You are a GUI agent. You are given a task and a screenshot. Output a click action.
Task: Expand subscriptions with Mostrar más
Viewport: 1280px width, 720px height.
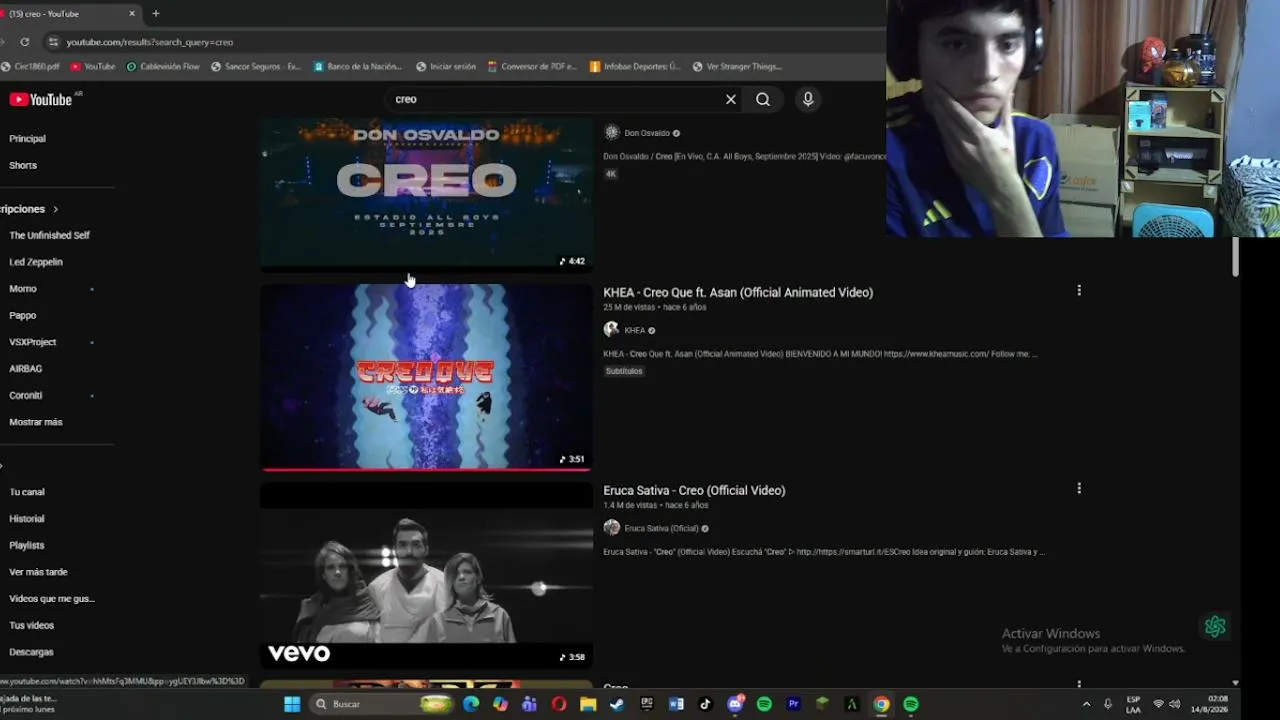coord(36,422)
